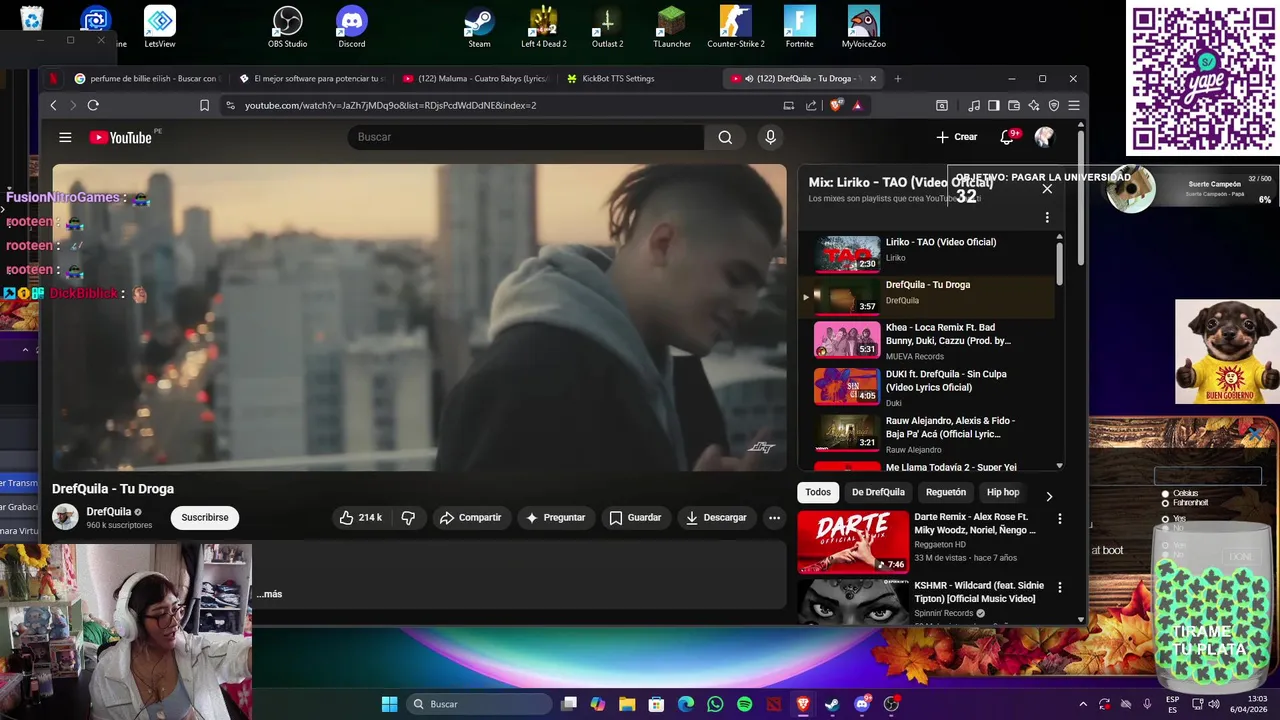
Task: Open Brave Shields lion icon
Action: [x=836, y=105]
